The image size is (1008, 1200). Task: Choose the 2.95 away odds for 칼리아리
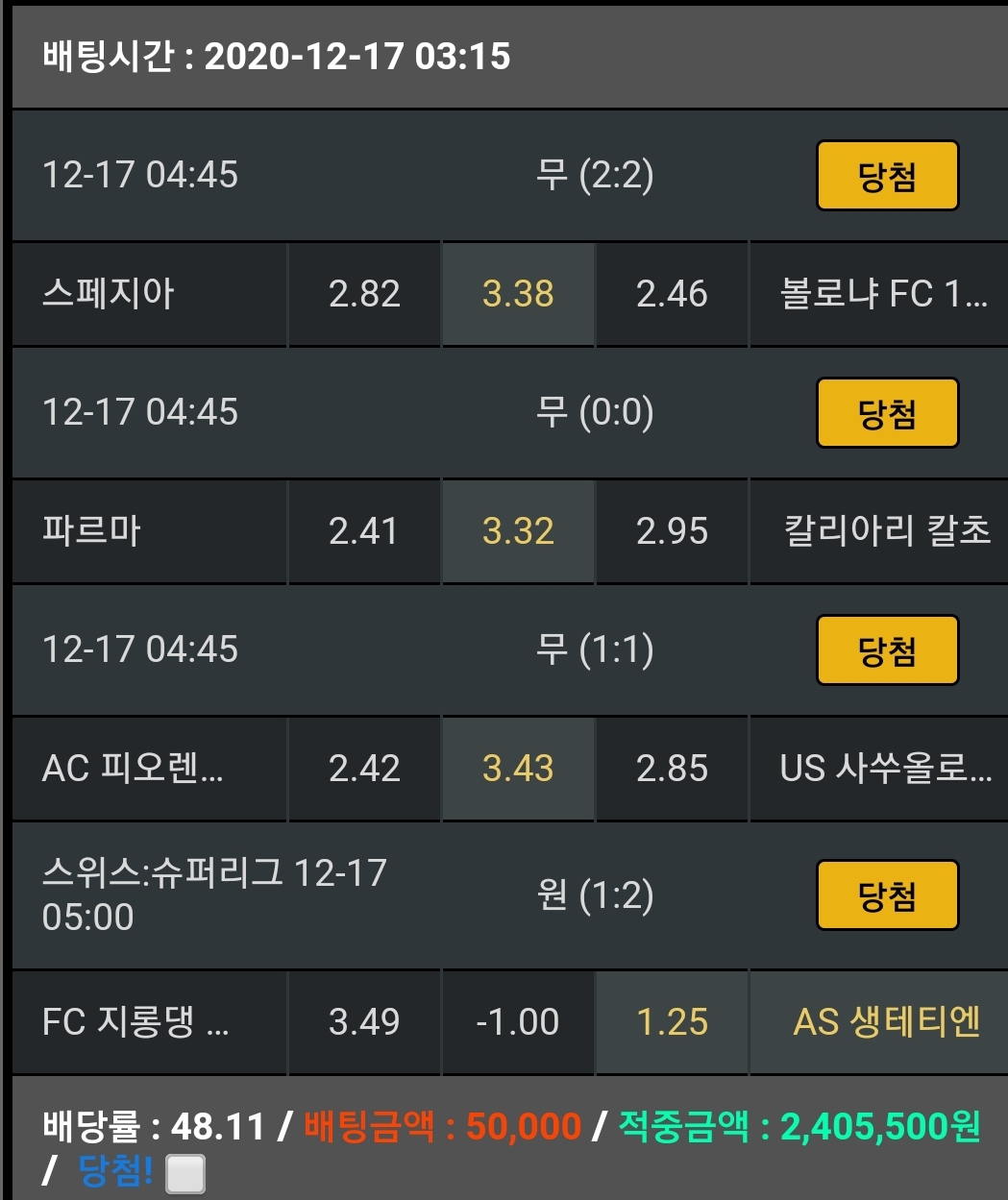[672, 531]
